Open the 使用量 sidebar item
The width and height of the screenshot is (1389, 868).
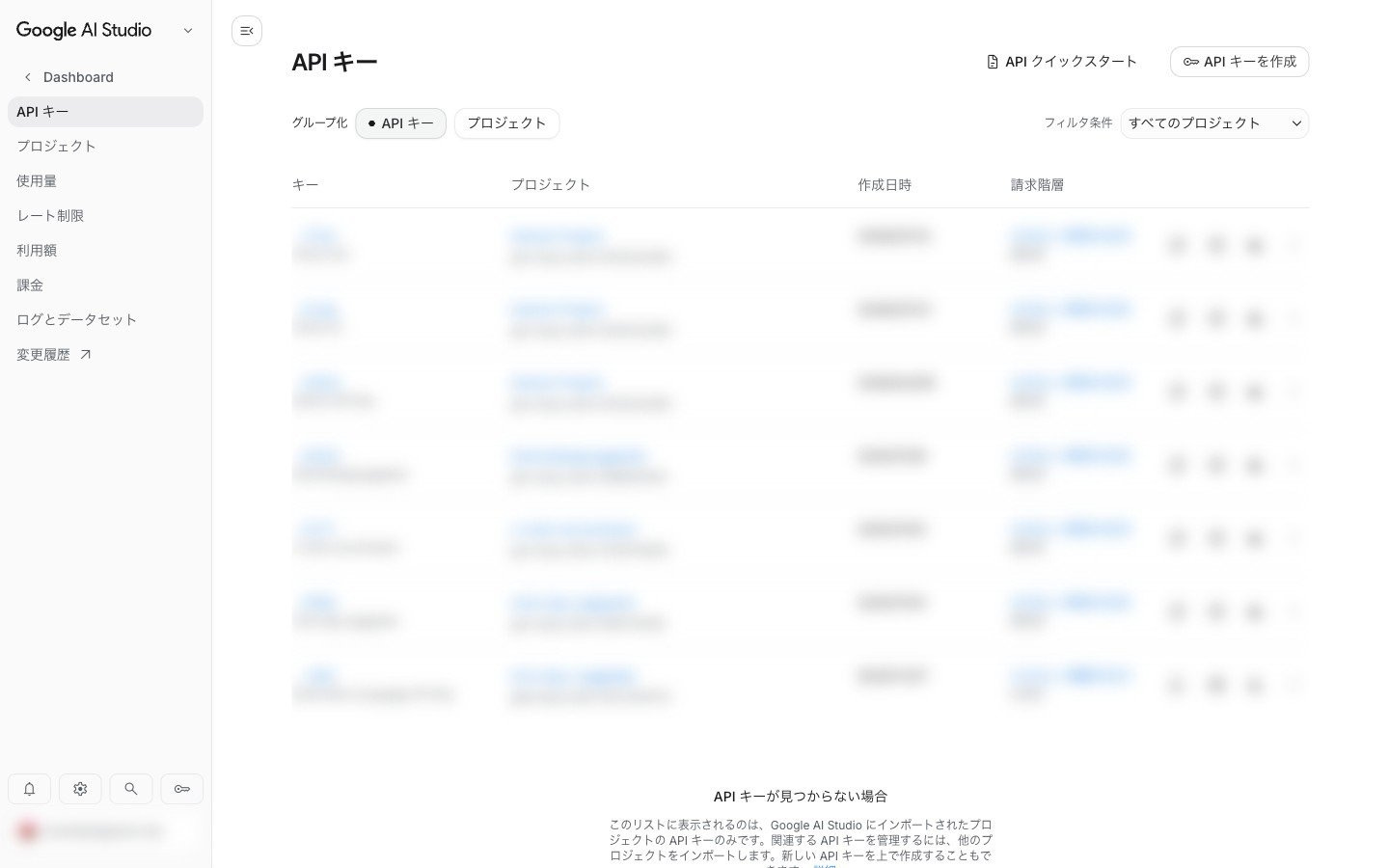click(x=105, y=181)
